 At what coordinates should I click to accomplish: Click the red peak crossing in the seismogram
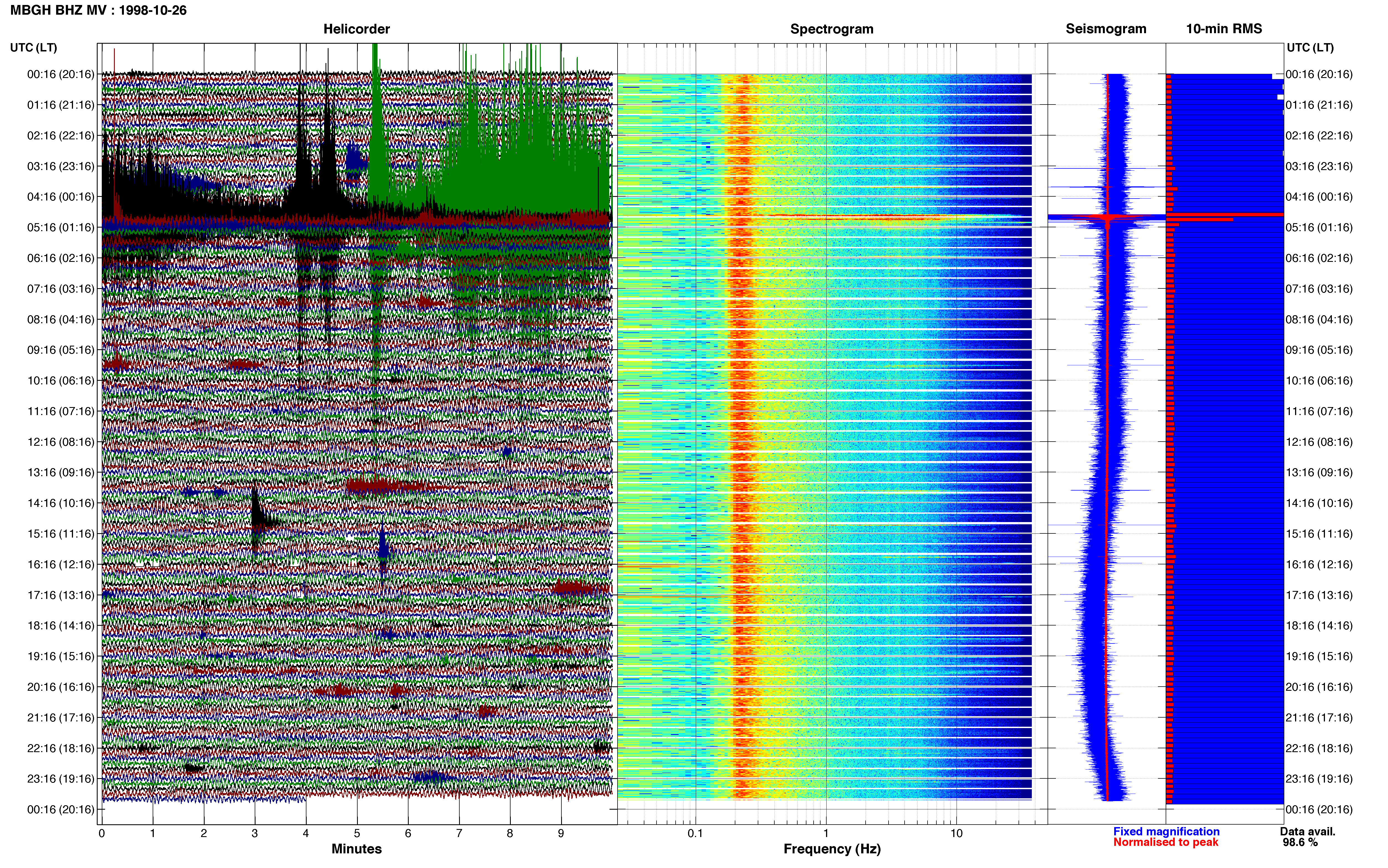point(1107,218)
